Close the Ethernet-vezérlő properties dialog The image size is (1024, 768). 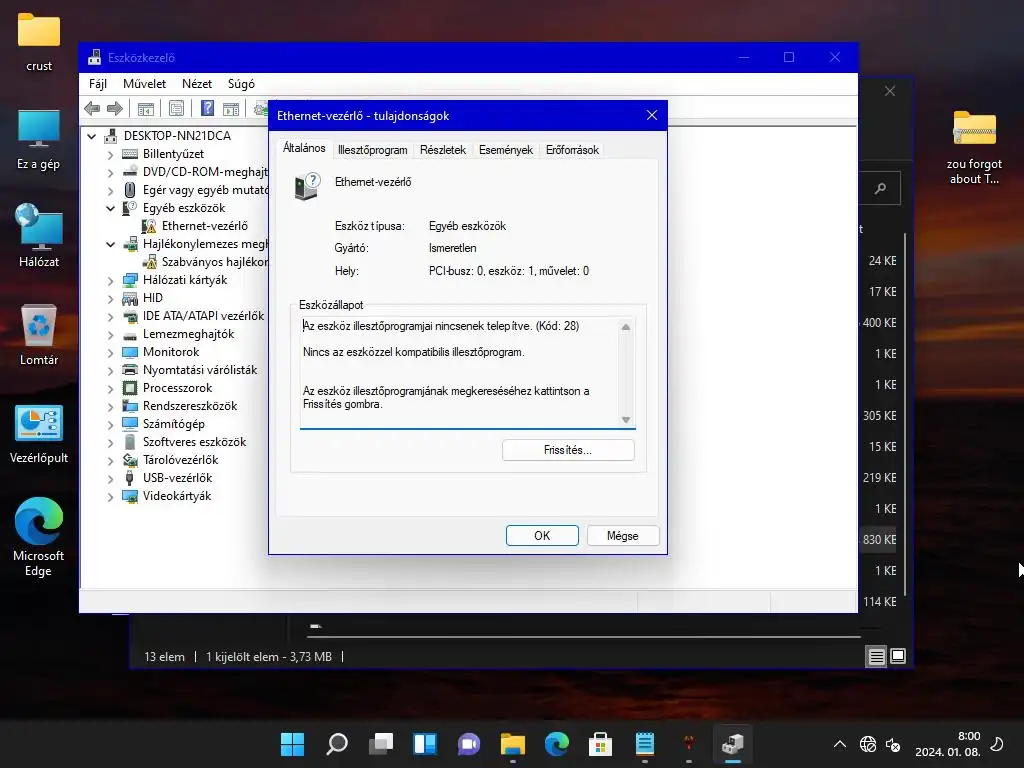(651, 116)
